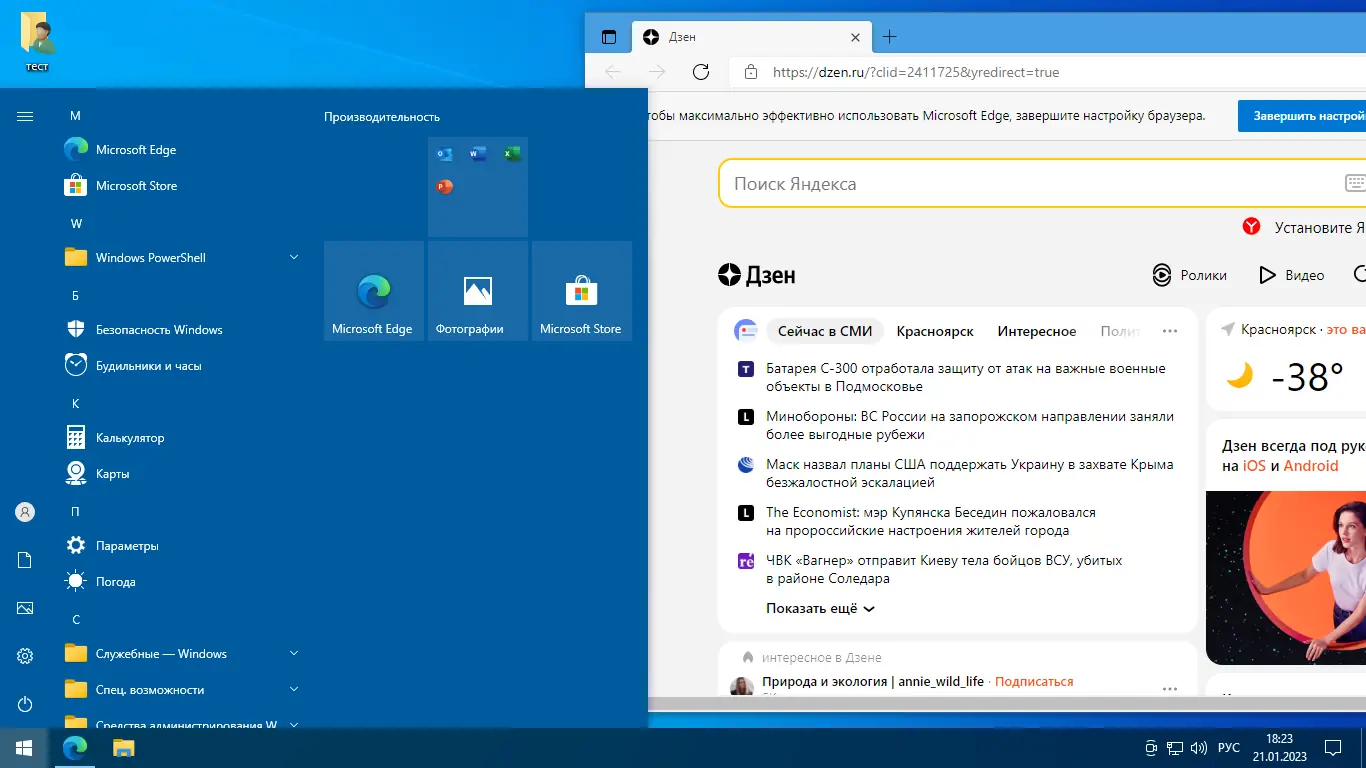
Task: Open the notification center icon
Action: coord(1333,748)
